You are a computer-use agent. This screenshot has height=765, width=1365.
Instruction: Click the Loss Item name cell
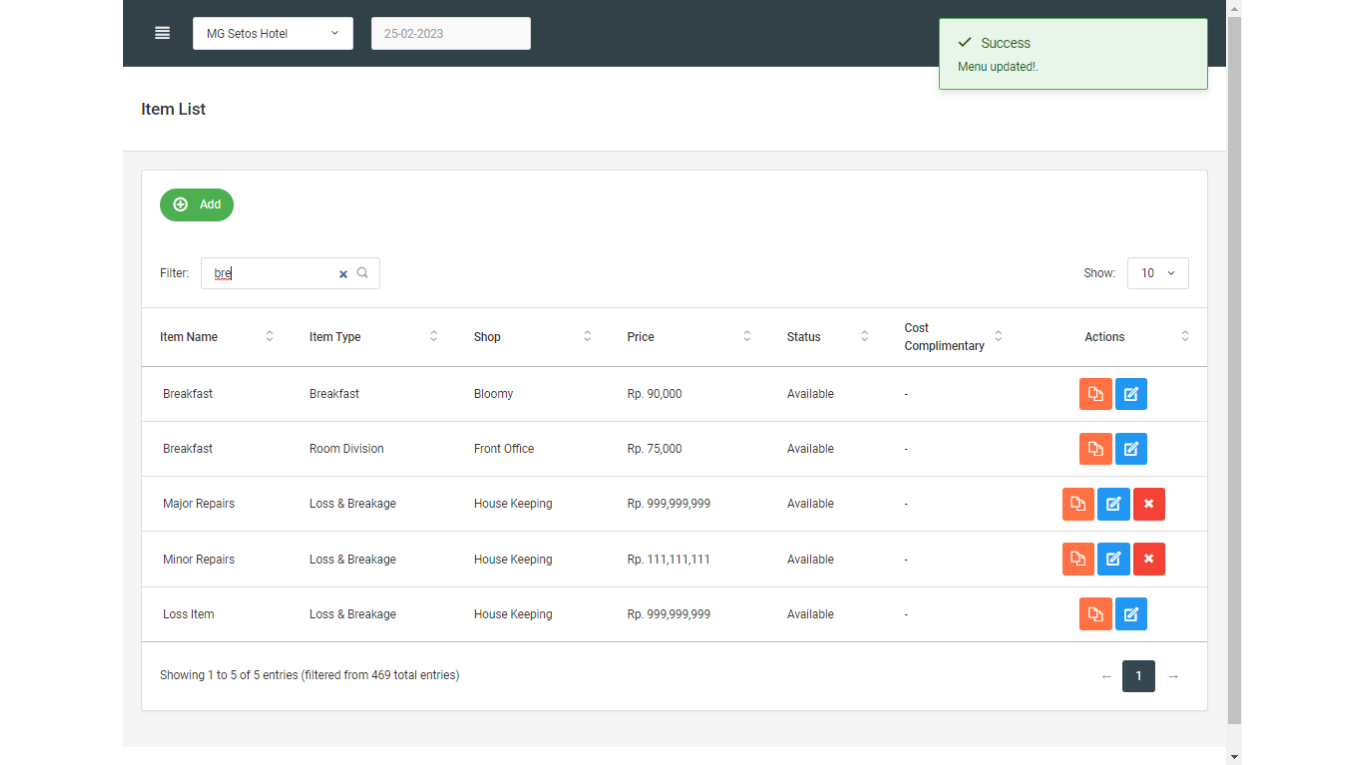[189, 614]
